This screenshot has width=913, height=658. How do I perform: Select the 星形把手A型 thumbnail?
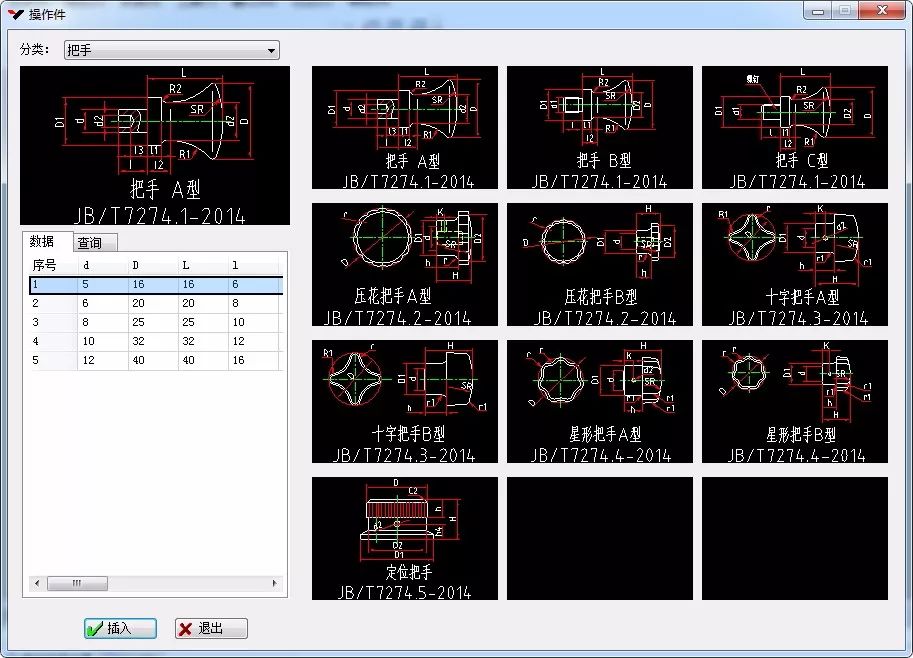600,401
